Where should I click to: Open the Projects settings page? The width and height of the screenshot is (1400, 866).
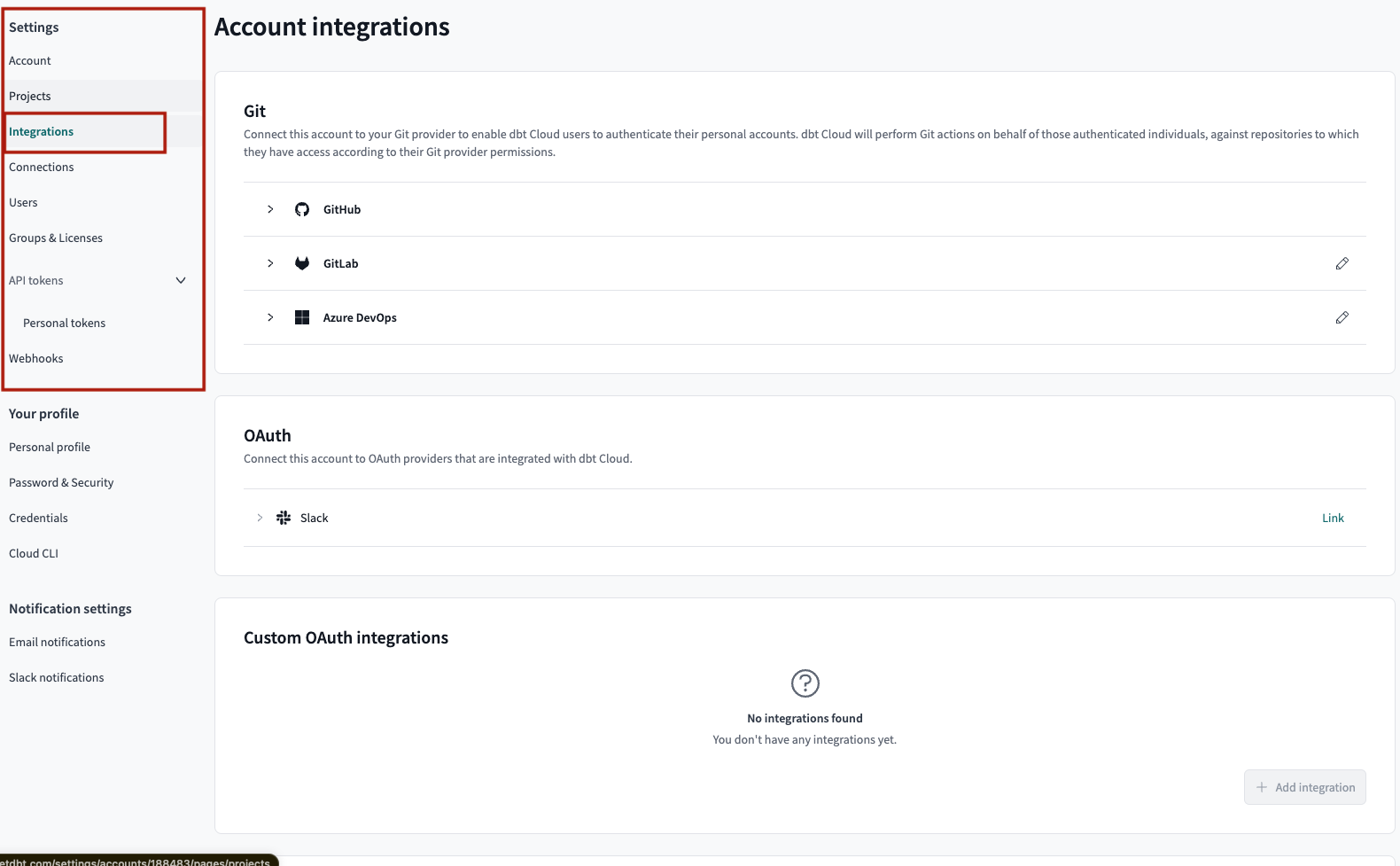(x=30, y=97)
